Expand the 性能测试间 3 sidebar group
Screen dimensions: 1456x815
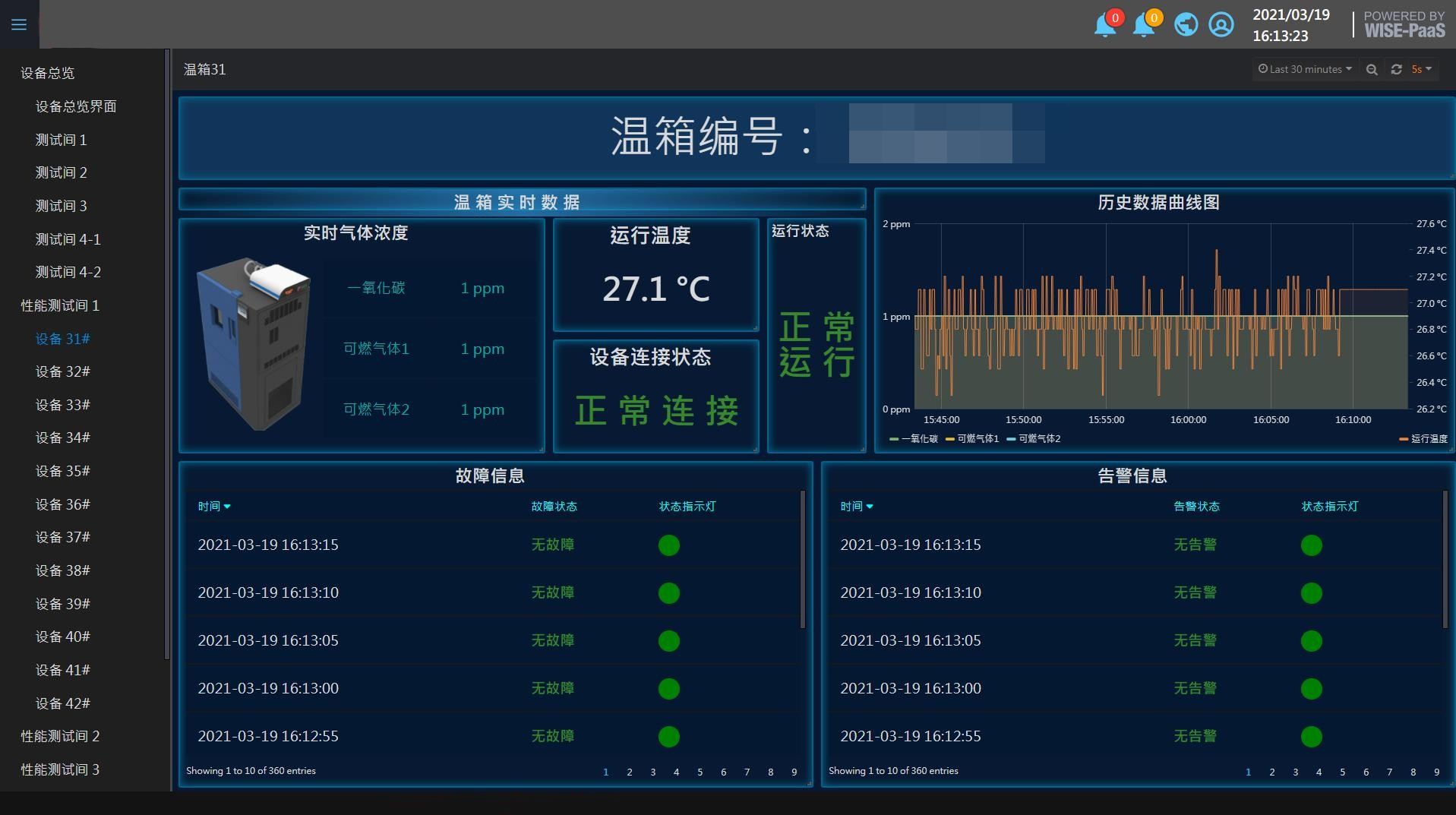coord(60,769)
